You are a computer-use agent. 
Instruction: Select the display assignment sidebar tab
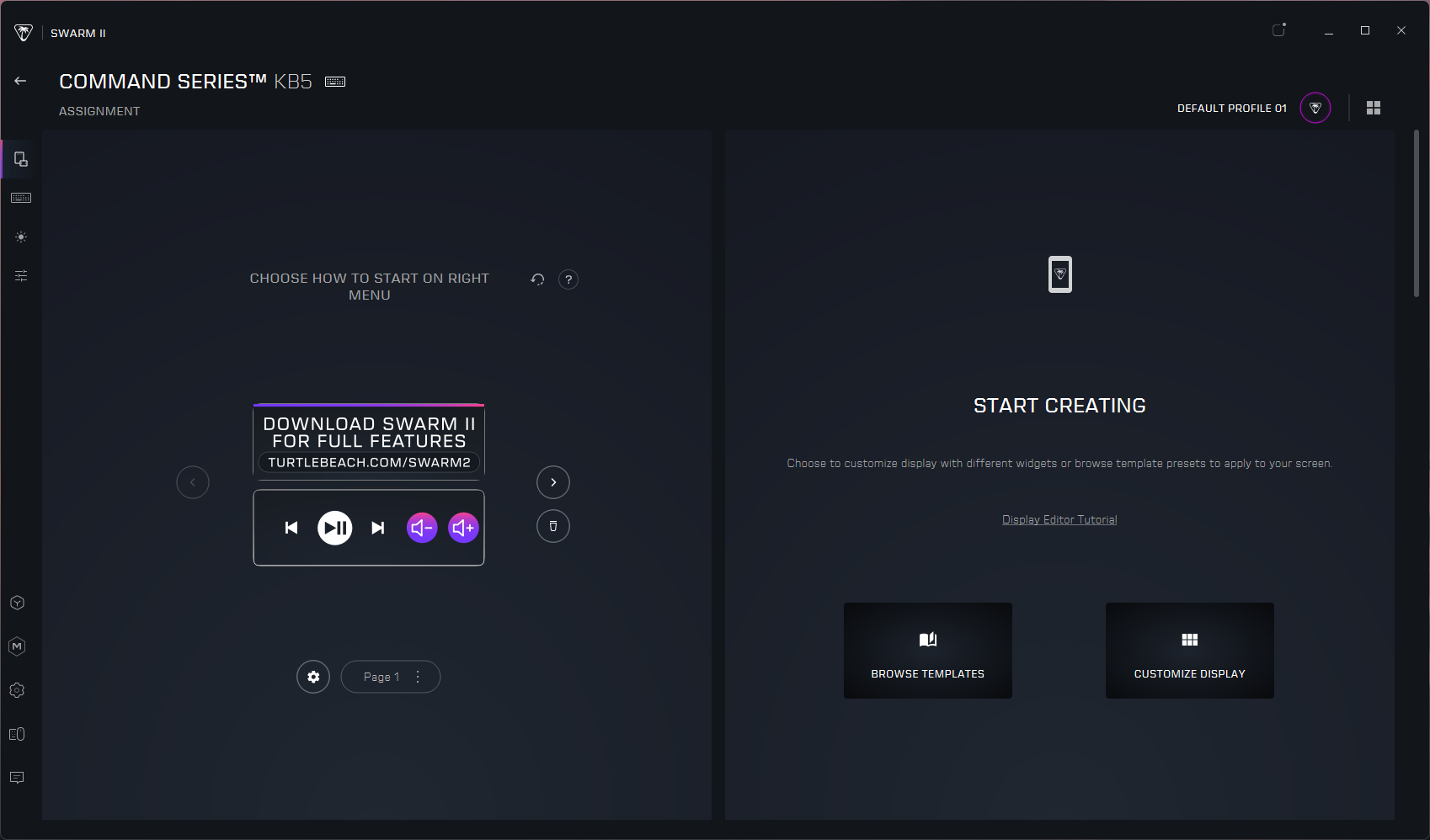point(21,159)
